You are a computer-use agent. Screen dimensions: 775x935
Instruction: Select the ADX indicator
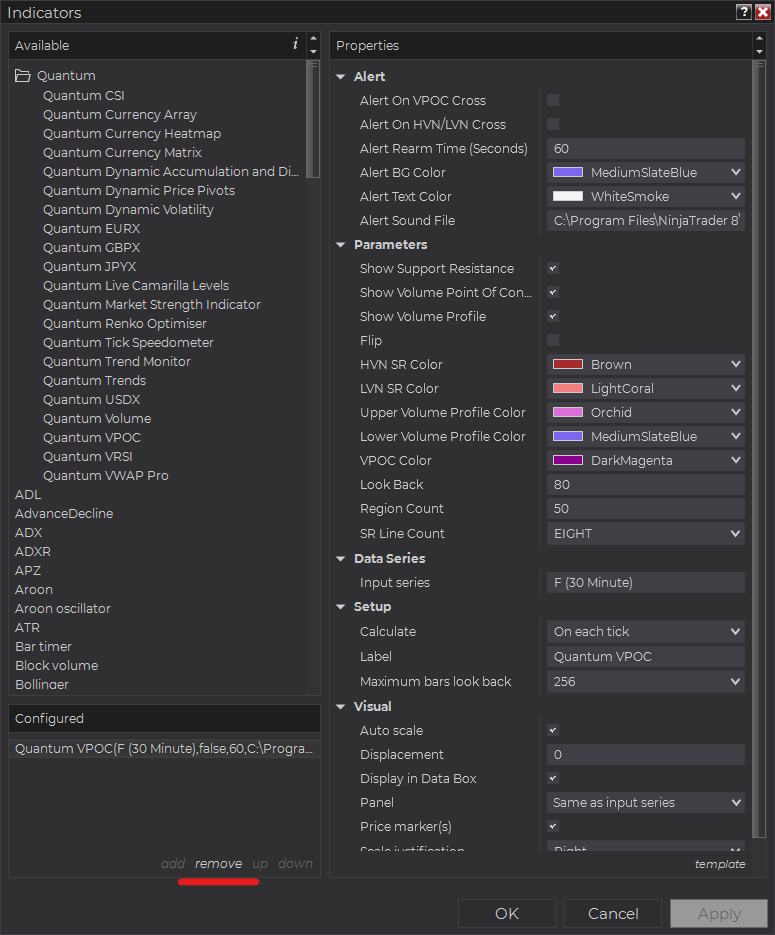coord(29,532)
